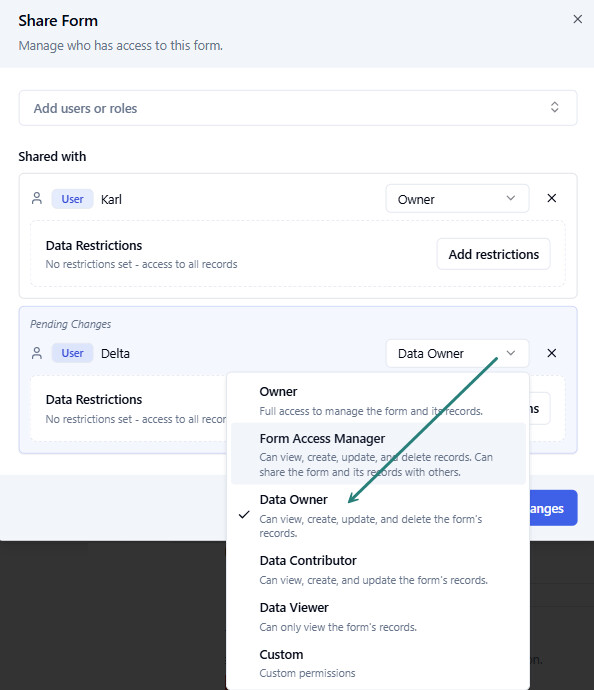Choose the Owner role option
This screenshot has width=594, height=690.
(x=378, y=400)
